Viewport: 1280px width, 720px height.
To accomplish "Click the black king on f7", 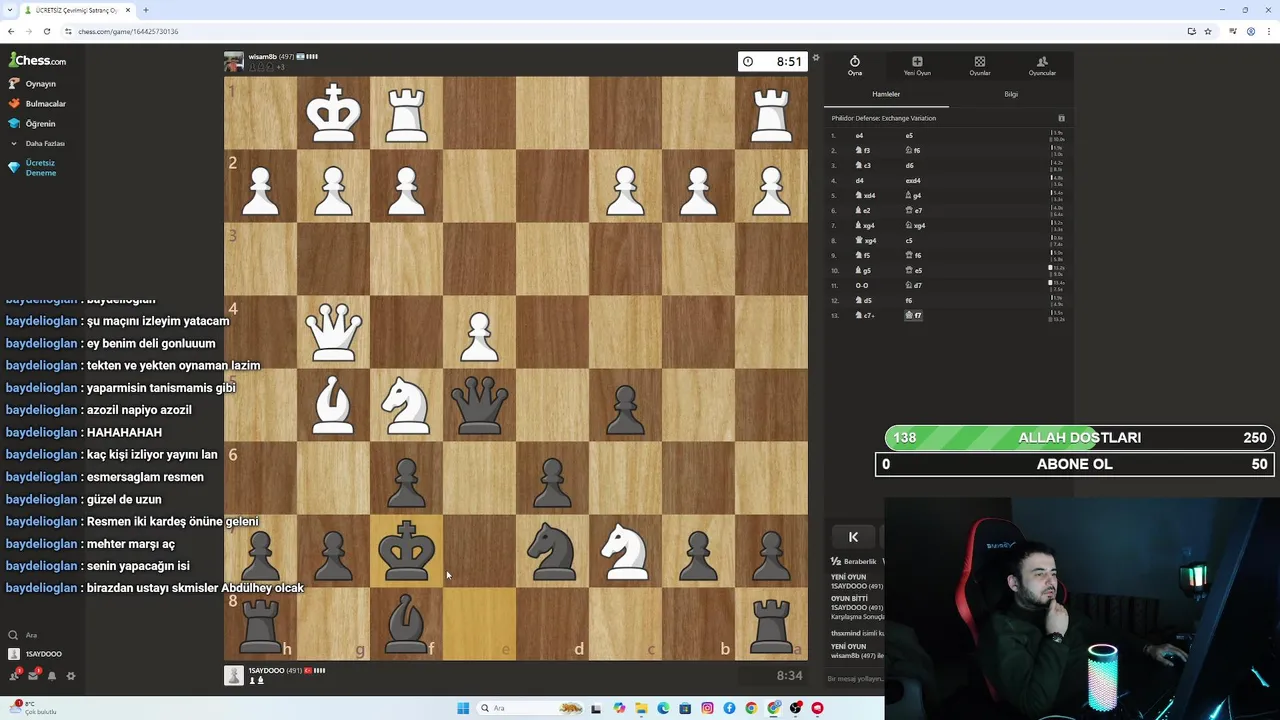I will 406,551.
